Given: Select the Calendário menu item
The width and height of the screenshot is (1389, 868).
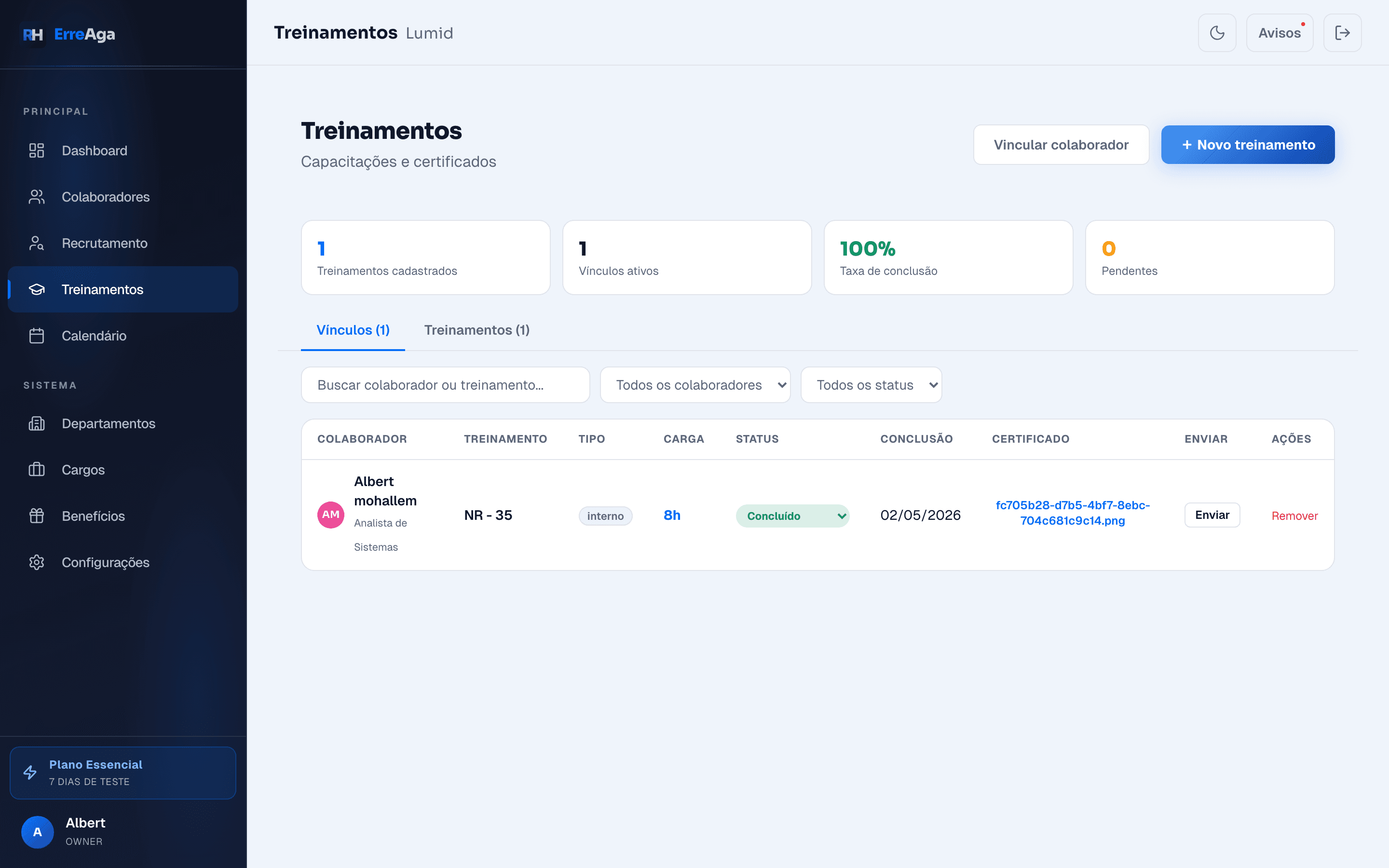Looking at the screenshot, I should pyautogui.click(x=123, y=336).
